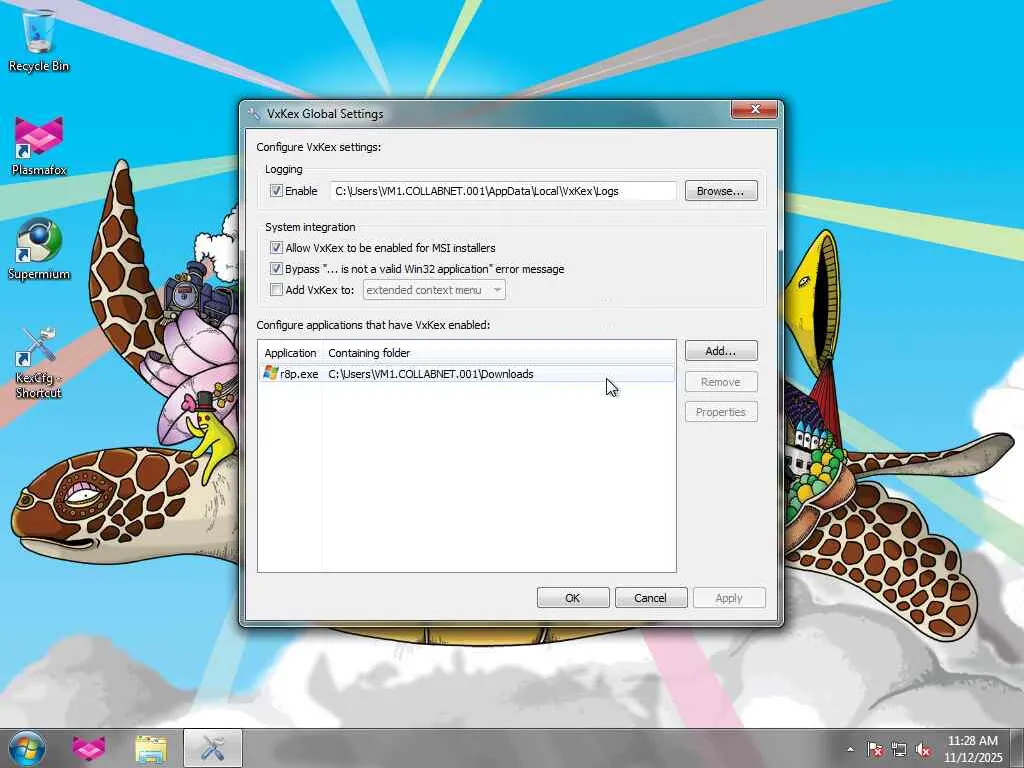Select the r8p.exe row text
This screenshot has width=1024, height=768.
point(299,374)
